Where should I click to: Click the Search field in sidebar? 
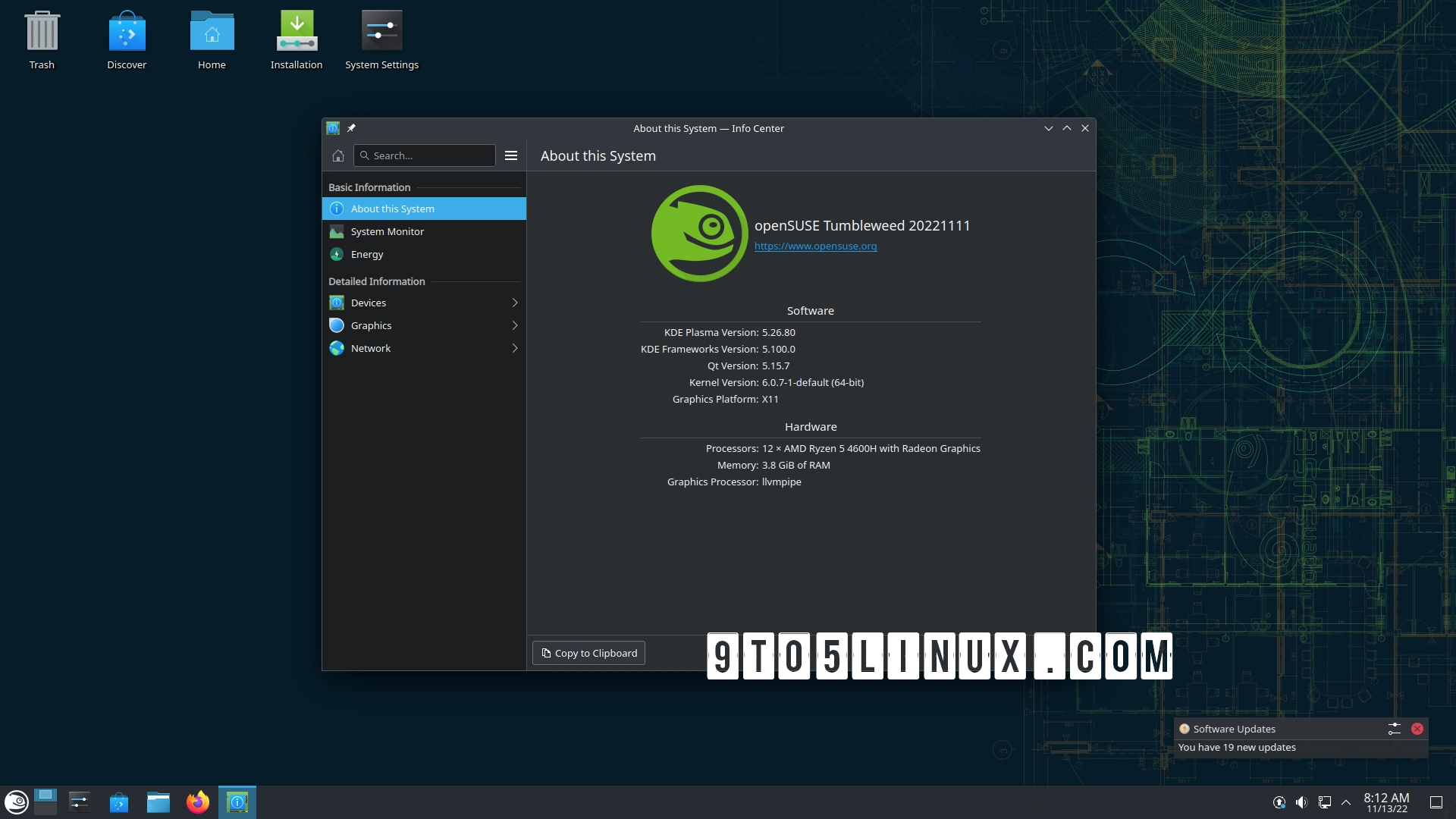coord(425,155)
